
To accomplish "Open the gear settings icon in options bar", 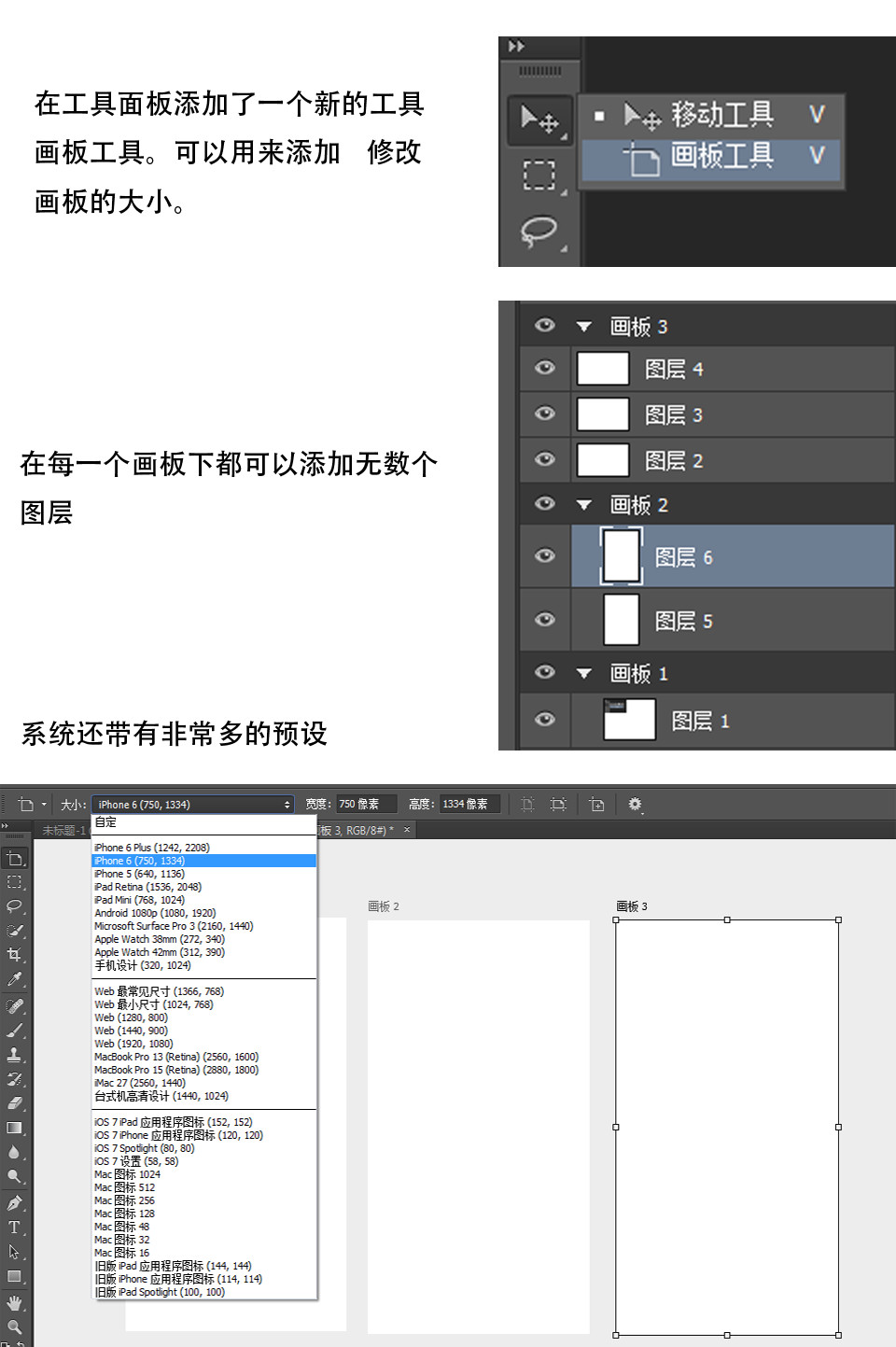I will tap(635, 804).
